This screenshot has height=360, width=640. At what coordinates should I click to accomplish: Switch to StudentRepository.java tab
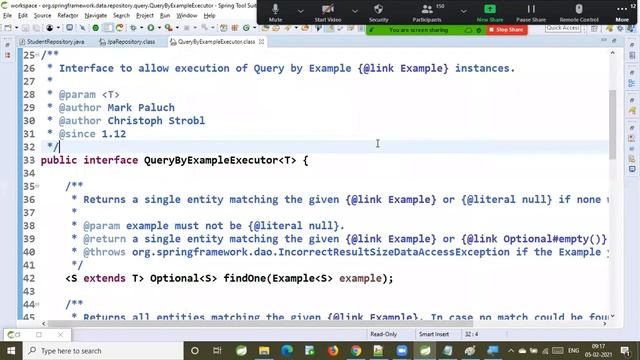pos(52,42)
